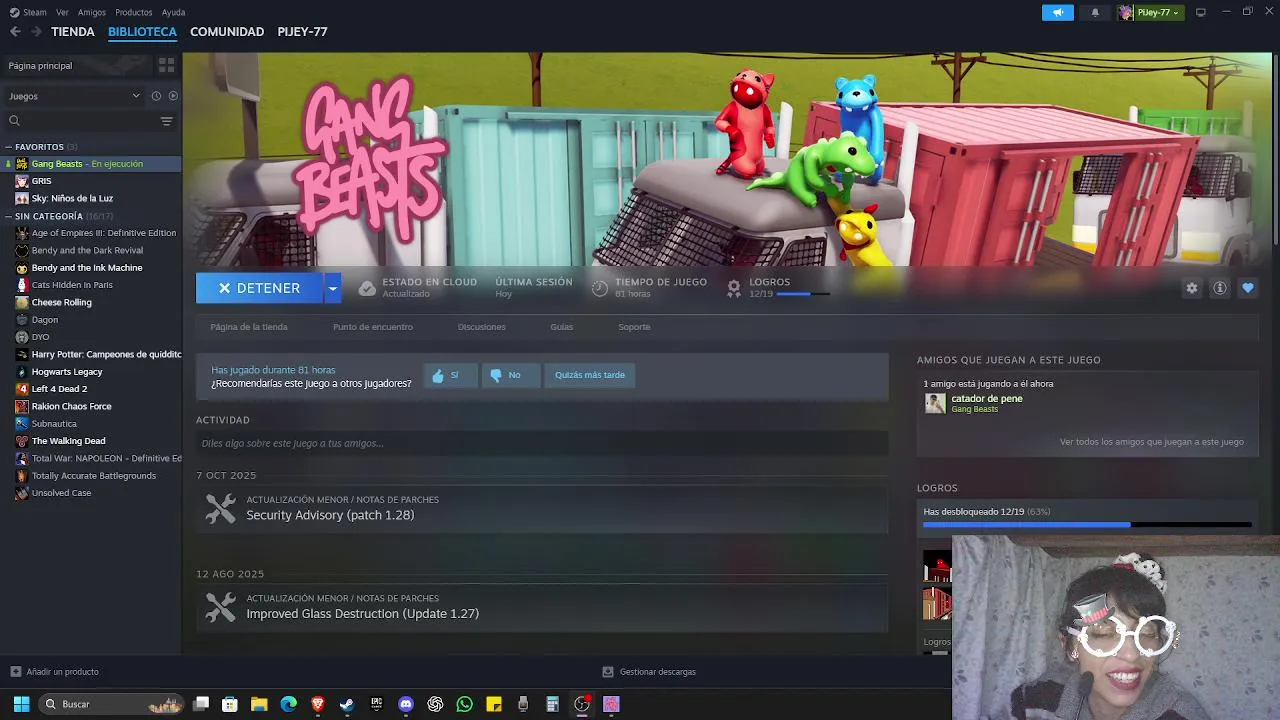Select GRIS in favorites
This screenshot has width=1280, height=720.
(x=41, y=181)
